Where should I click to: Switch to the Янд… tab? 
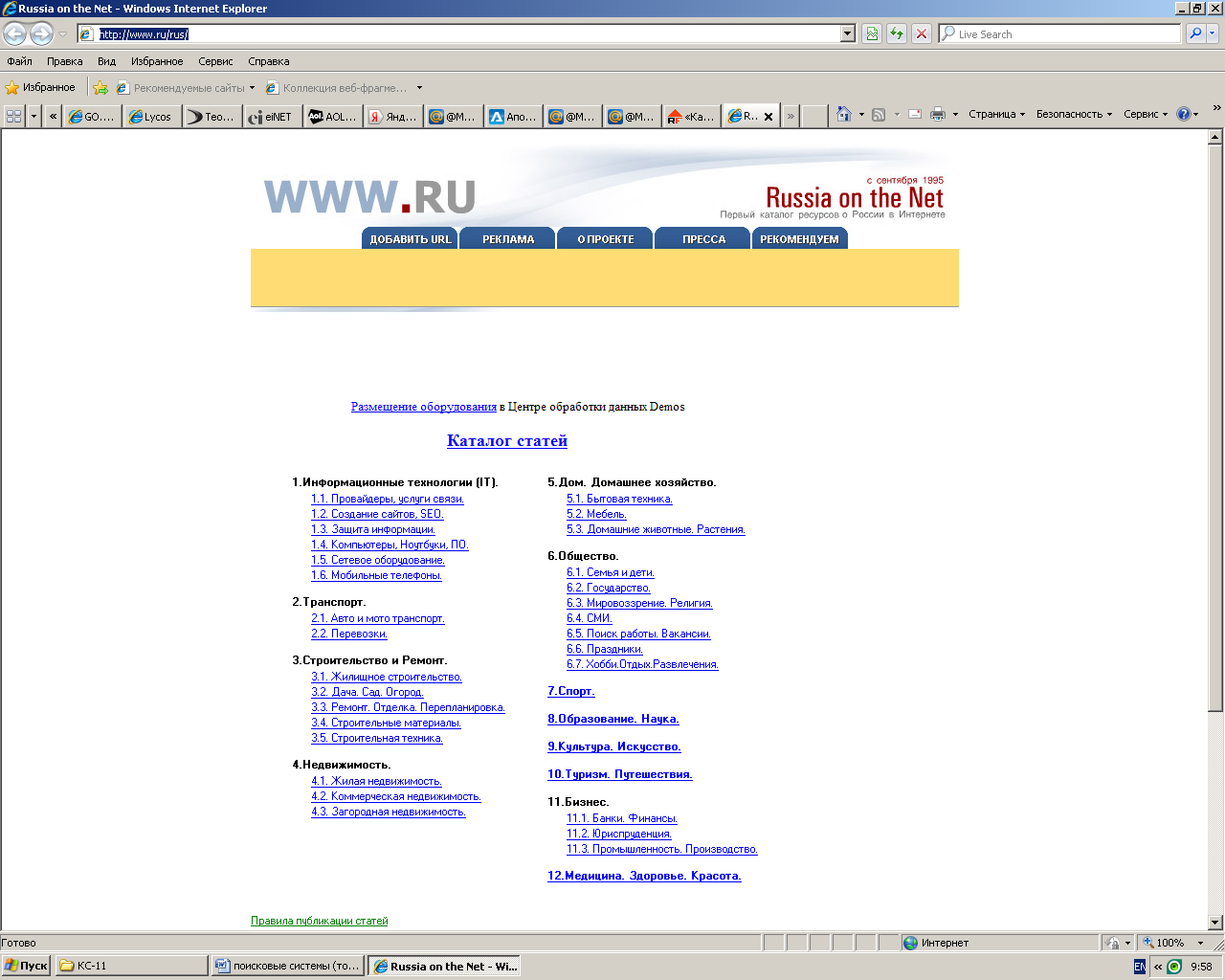click(392, 117)
